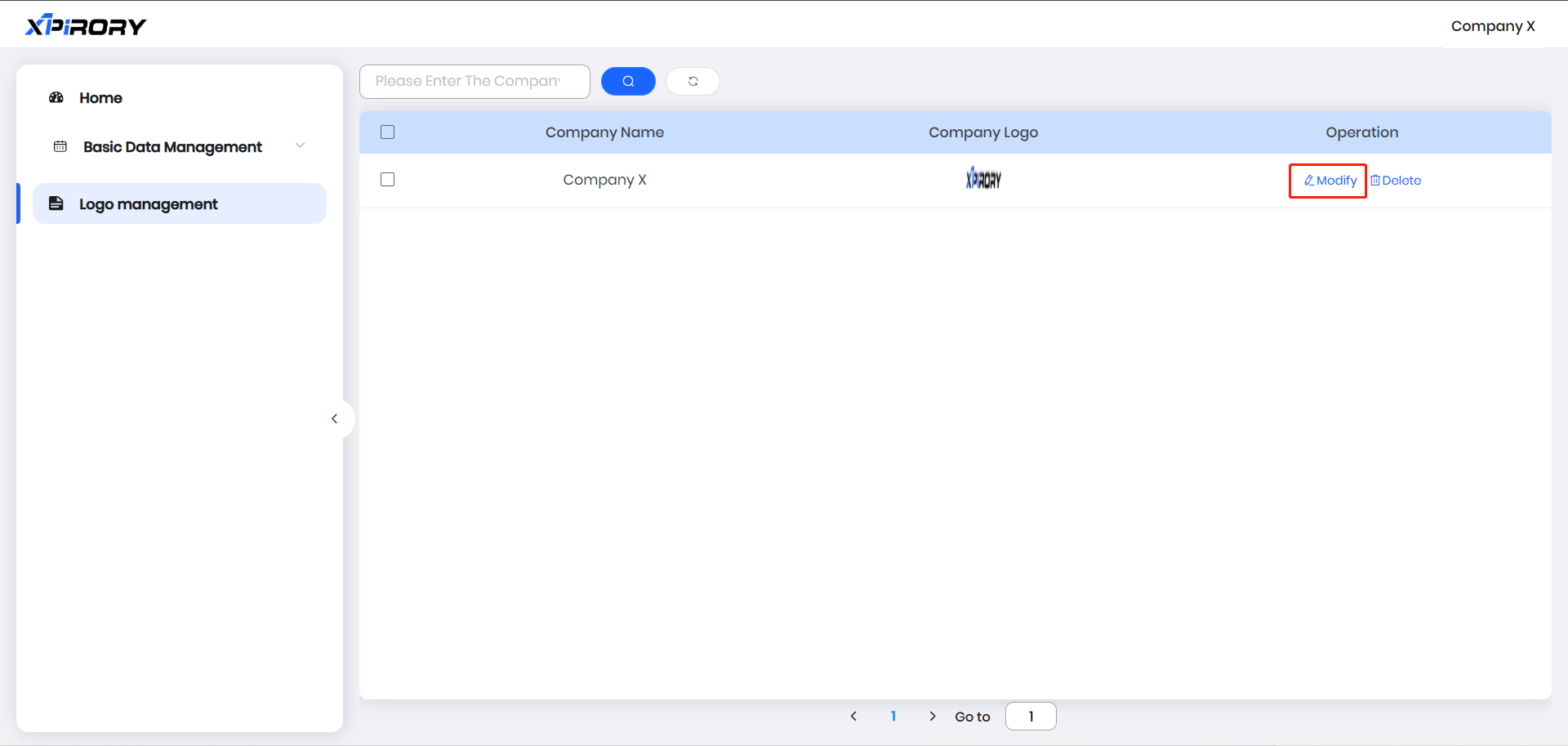Click the Home dashboard icon in sidebar
Image resolution: width=1568 pixels, height=746 pixels.
point(56,98)
